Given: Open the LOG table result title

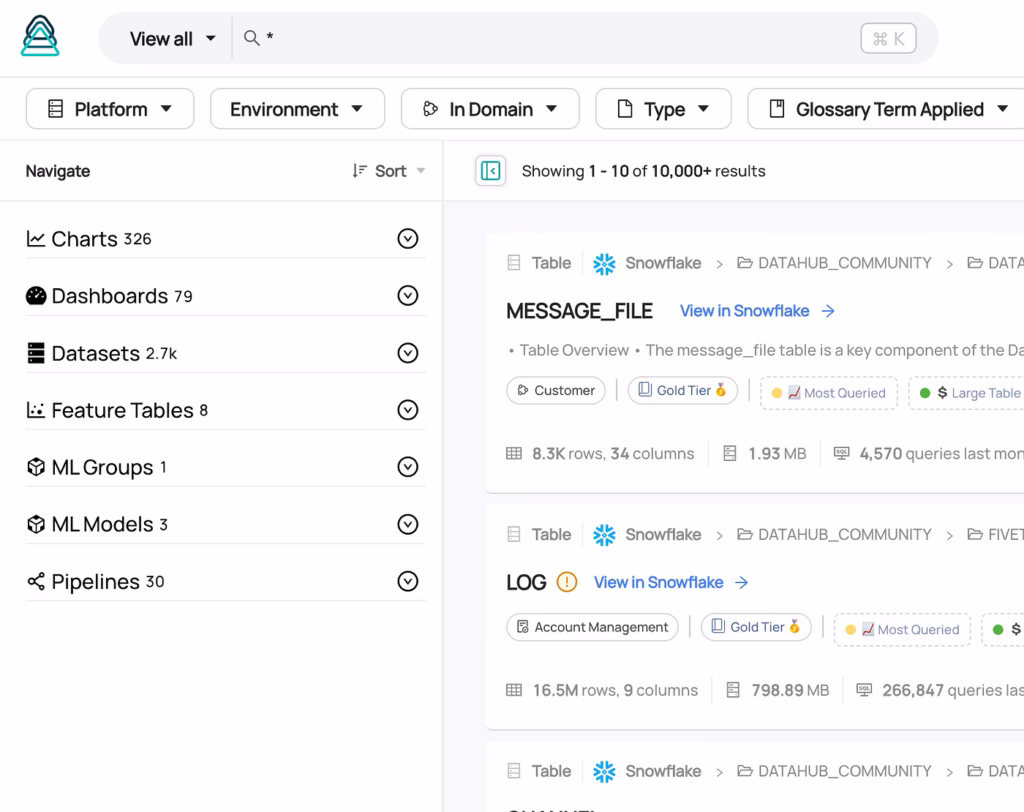Looking at the screenshot, I should coord(526,582).
